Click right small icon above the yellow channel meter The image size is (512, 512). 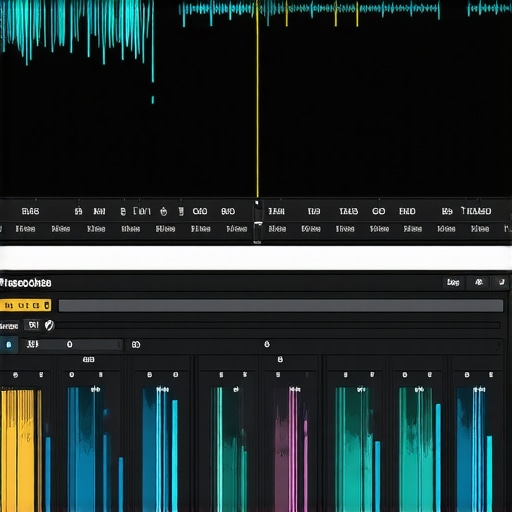(41, 375)
